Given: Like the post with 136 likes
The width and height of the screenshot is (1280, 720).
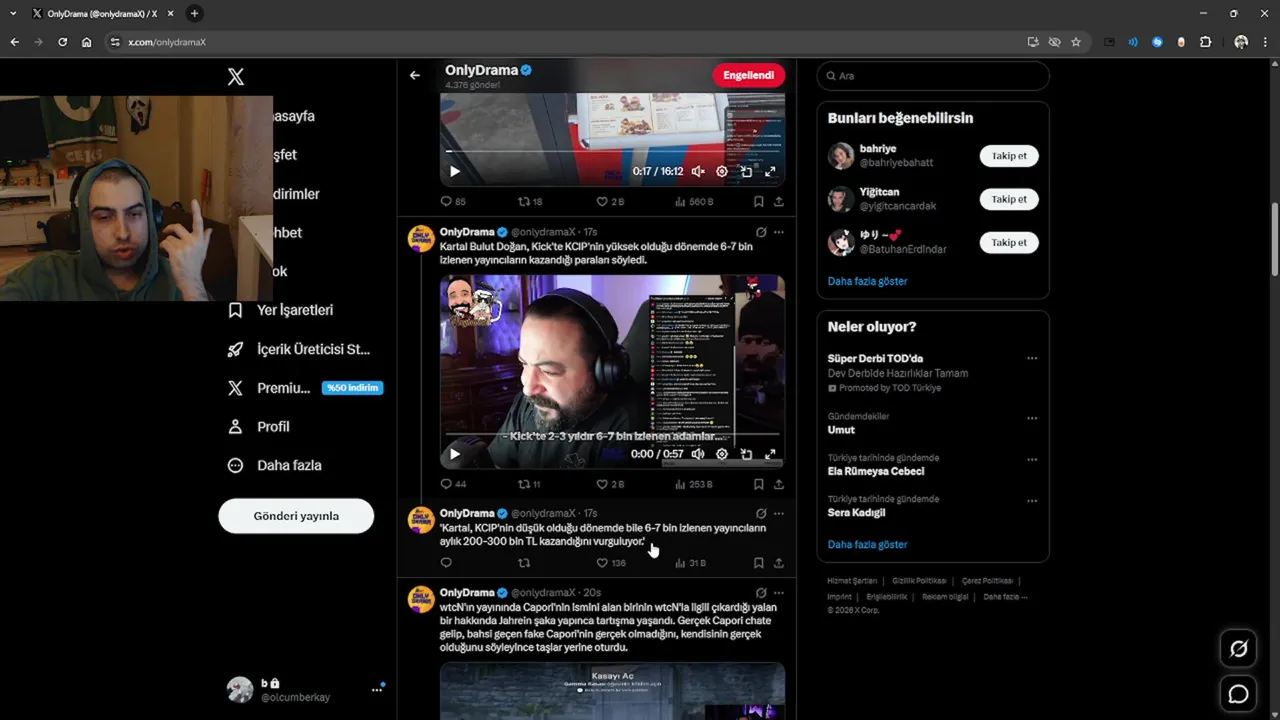Looking at the screenshot, I should coord(611,563).
